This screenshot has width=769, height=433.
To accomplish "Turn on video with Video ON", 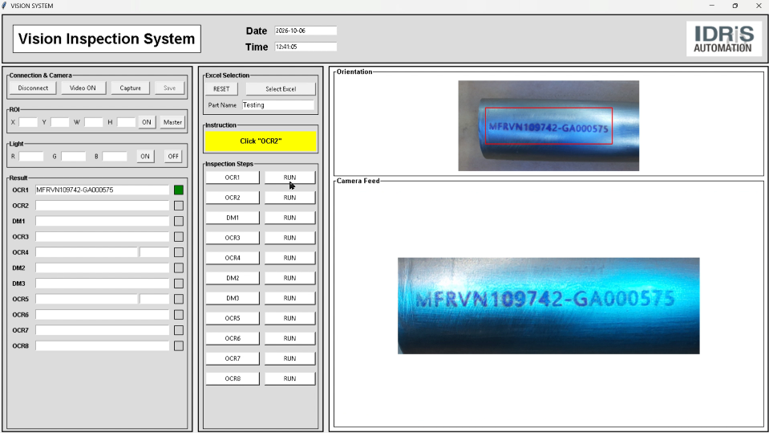I will click(x=82, y=88).
